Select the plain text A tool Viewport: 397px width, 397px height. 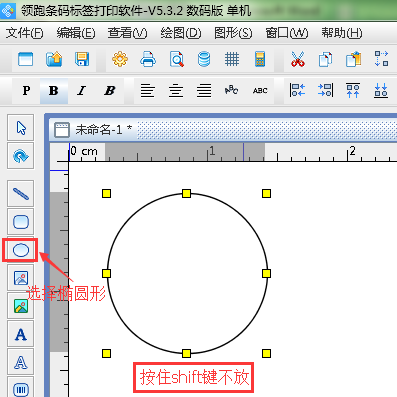click(21, 334)
